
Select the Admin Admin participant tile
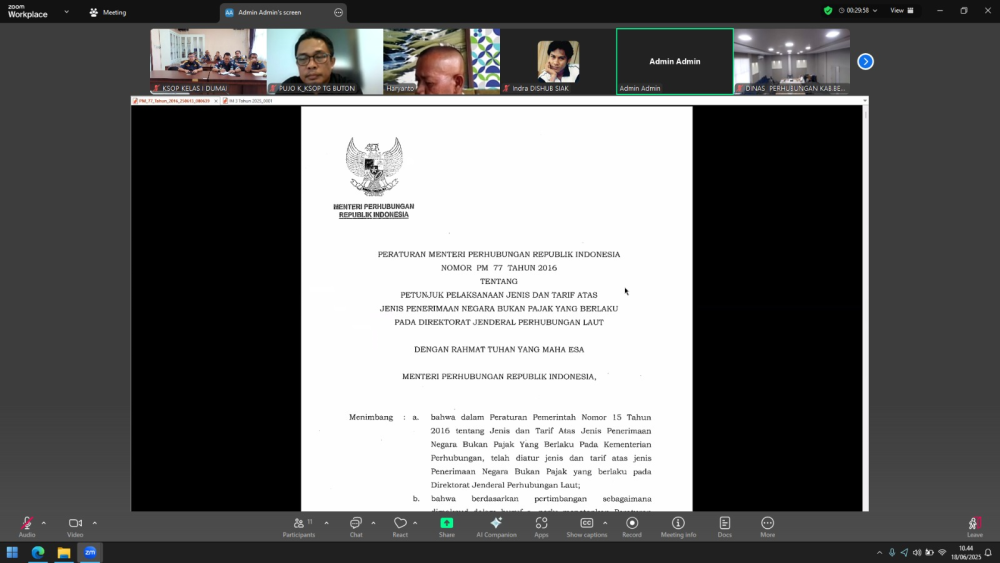pyautogui.click(x=675, y=61)
